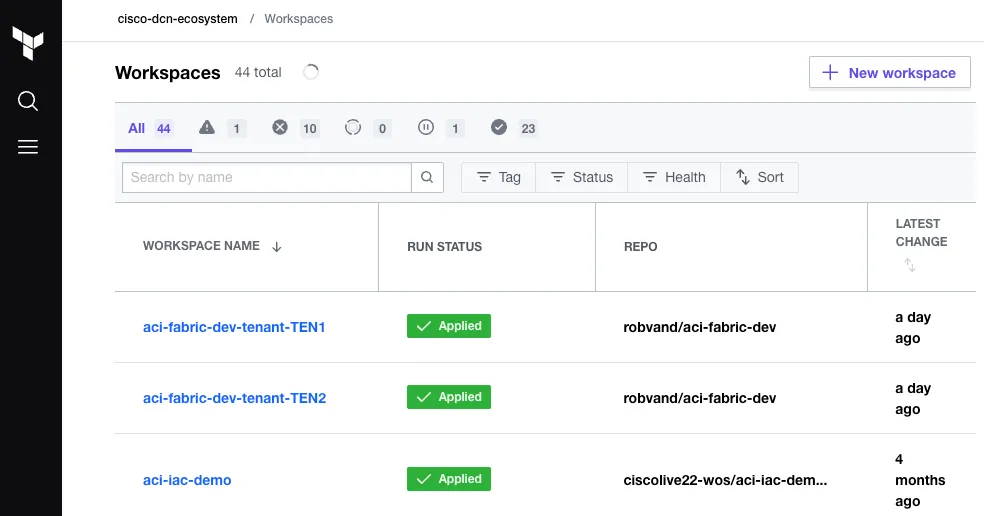
Task: Click the New workspace button
Action: (x=889, y=73)
